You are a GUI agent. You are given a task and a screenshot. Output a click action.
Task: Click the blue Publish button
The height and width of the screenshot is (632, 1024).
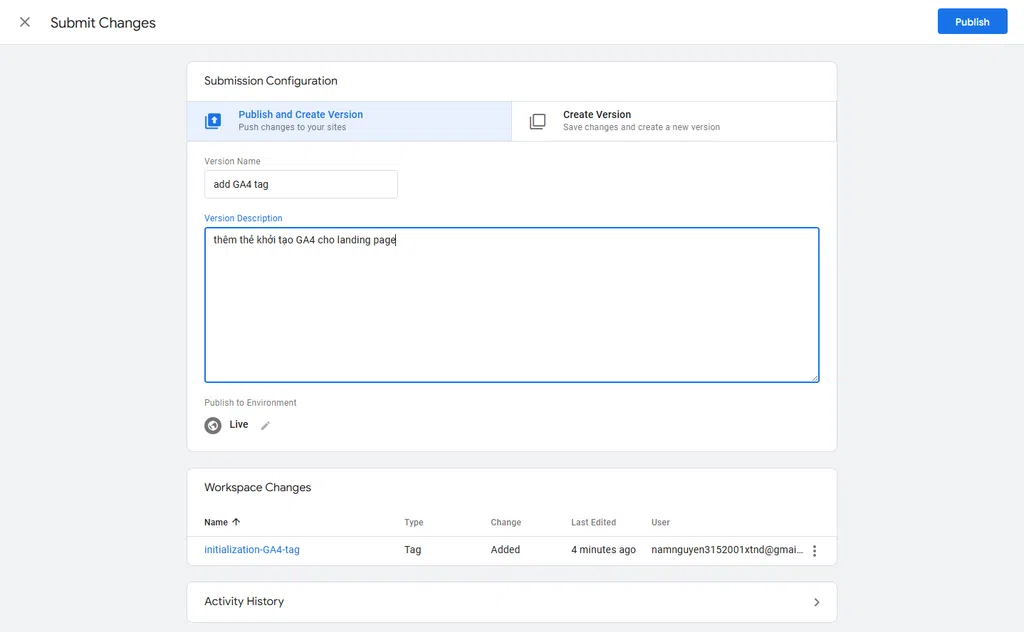click(x=971, y=22)
